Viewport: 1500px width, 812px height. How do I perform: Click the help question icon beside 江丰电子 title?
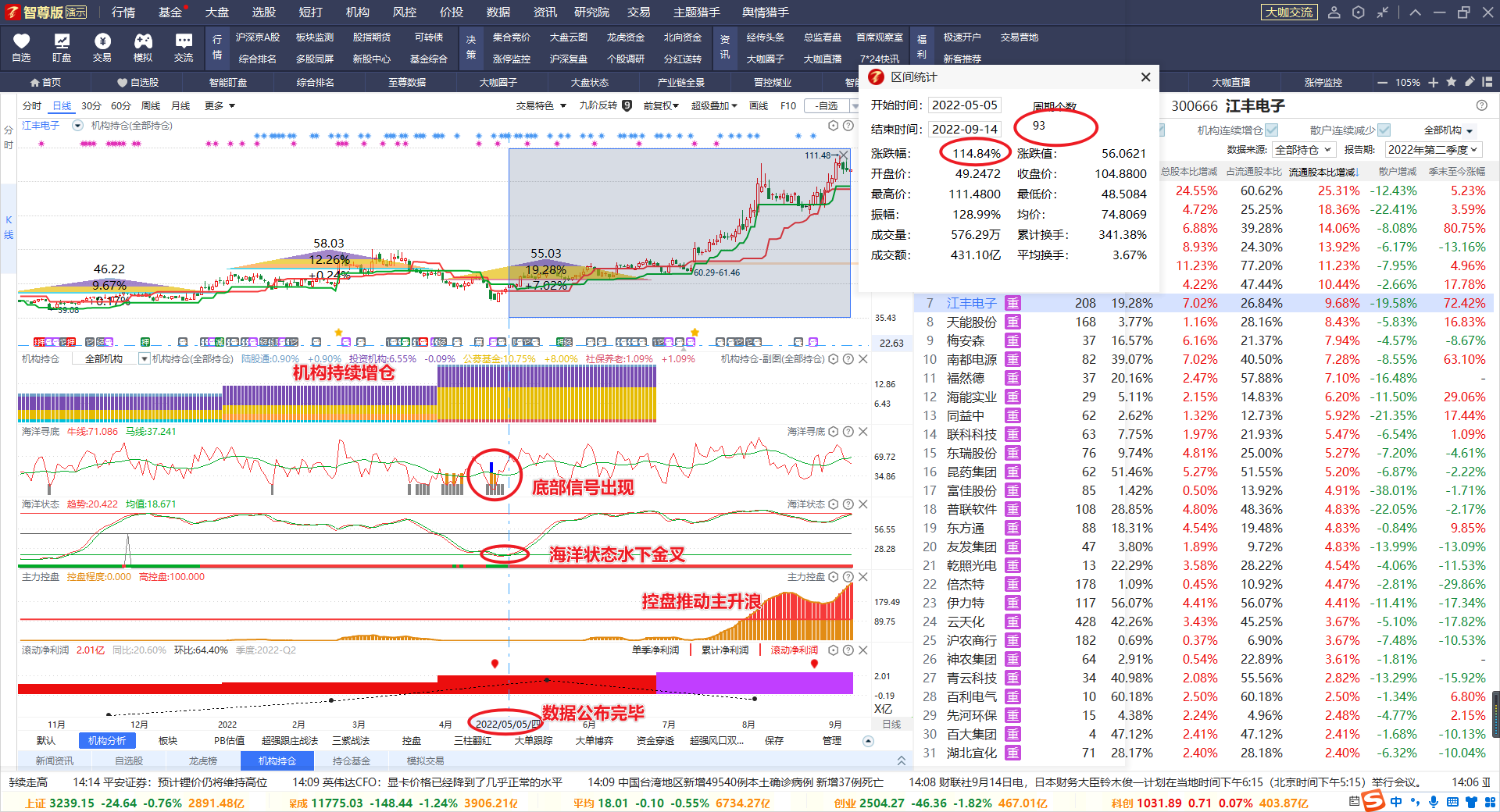(x=1482, y=105)
